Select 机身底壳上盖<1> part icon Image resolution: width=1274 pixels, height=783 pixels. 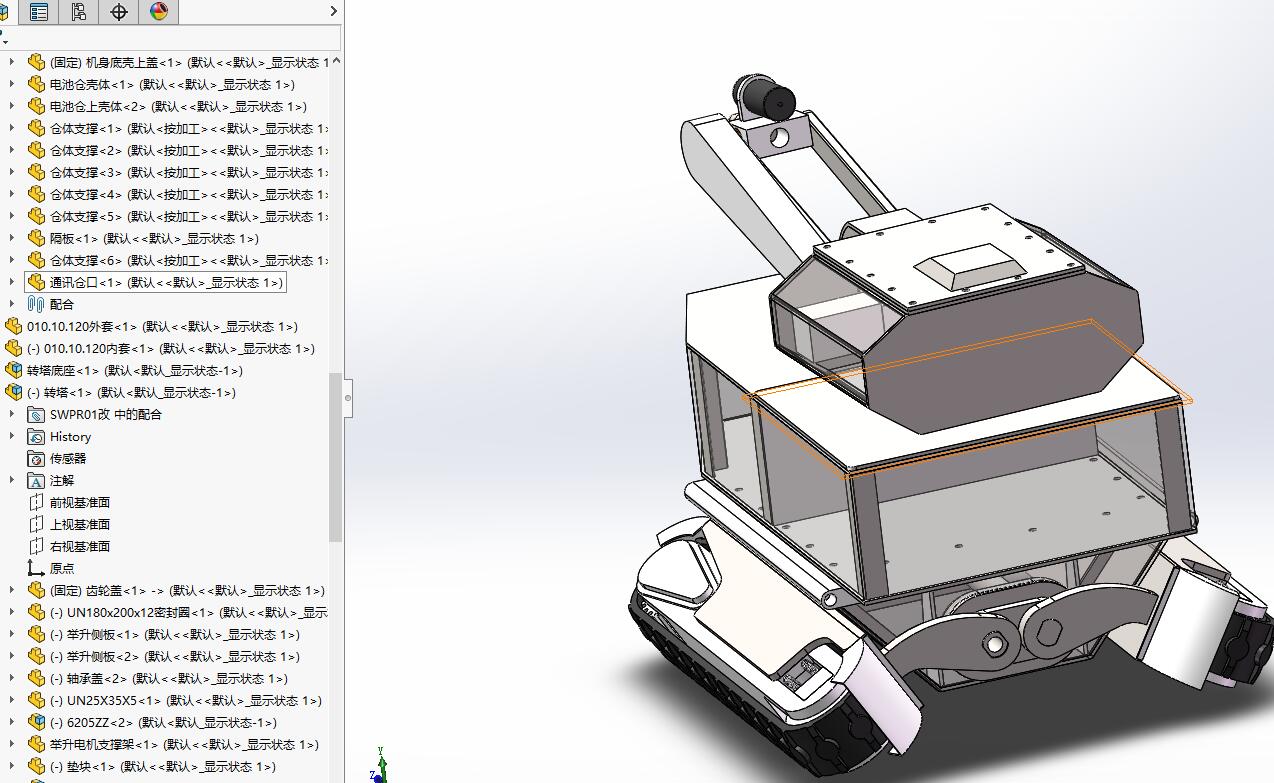click(36, 62)
